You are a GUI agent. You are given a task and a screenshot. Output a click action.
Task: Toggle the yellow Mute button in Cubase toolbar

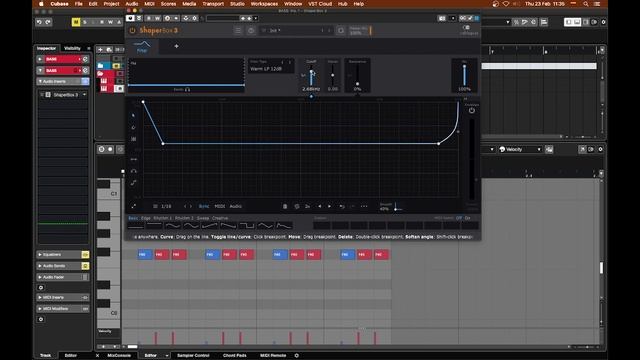(76, 22)
